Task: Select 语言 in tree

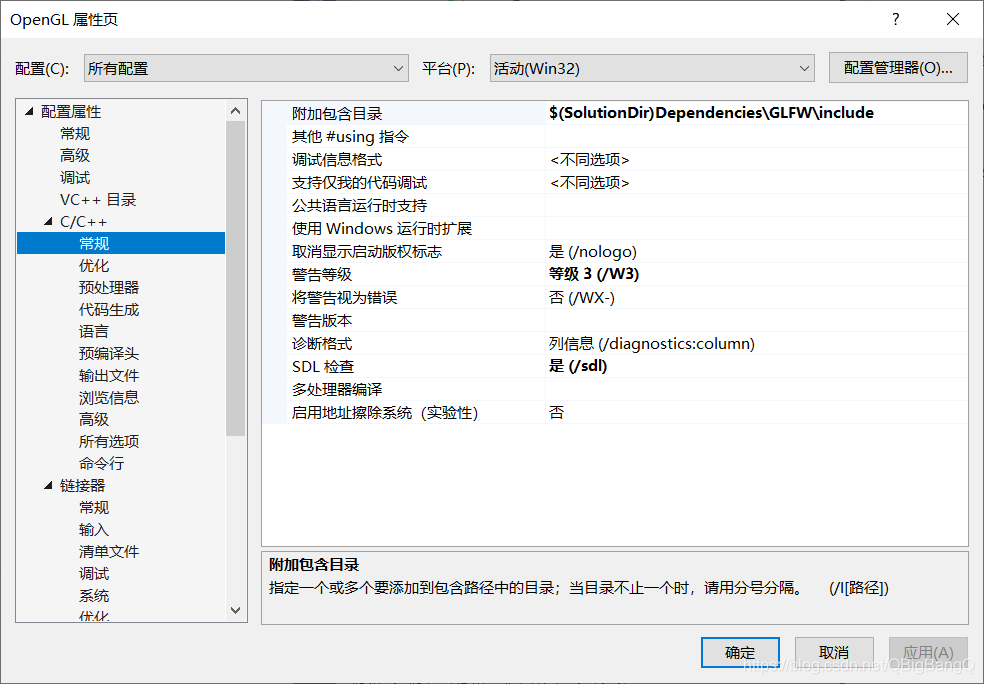Action: click(x=94, y=331)
